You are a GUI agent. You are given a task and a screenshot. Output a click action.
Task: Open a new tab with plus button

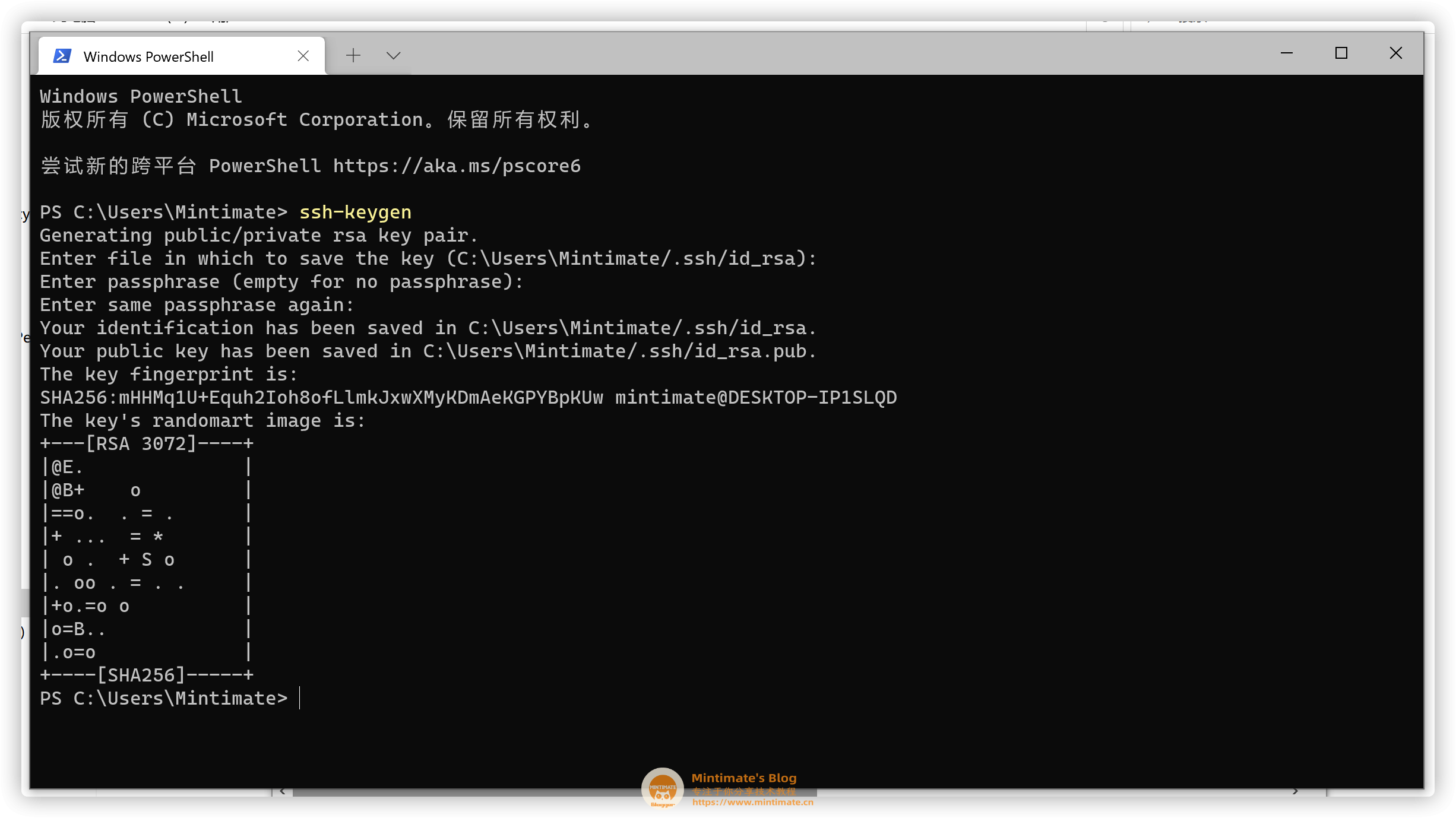coord(353,55)
